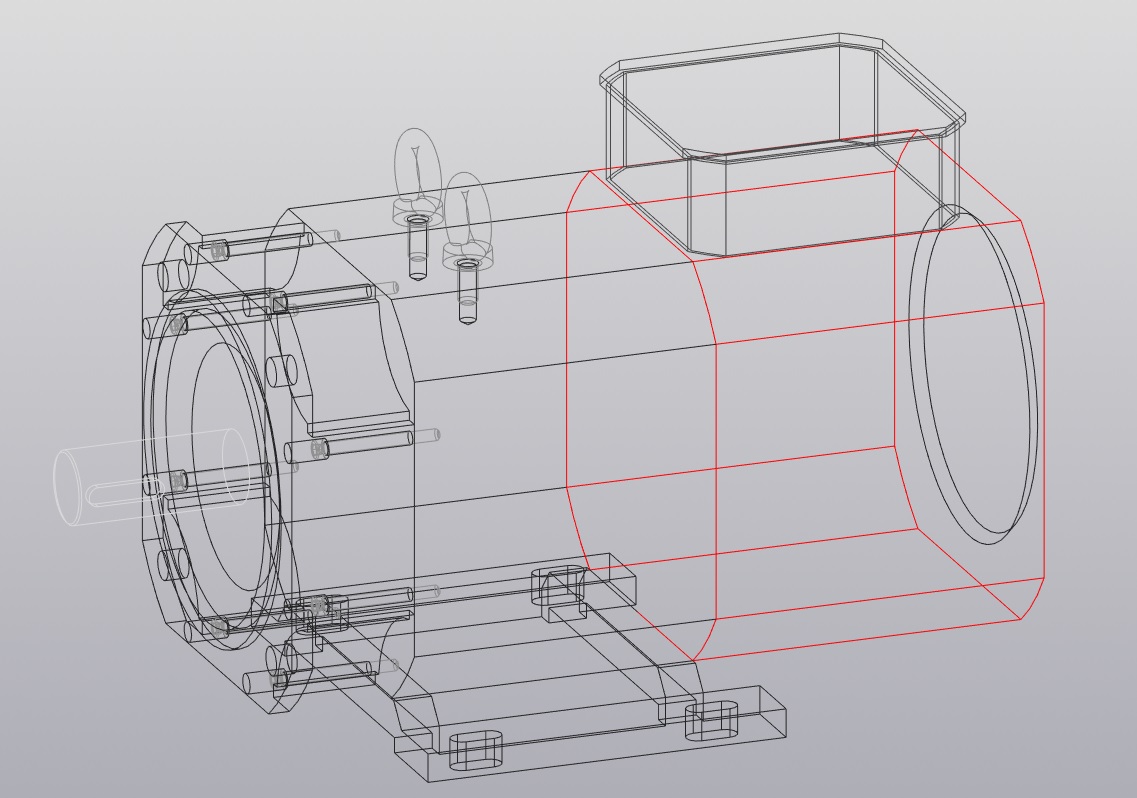The width and height of the screenshot is (1137, 798).
Task: Select the mounting hole in front-right foot
Action: pos(711,719)
